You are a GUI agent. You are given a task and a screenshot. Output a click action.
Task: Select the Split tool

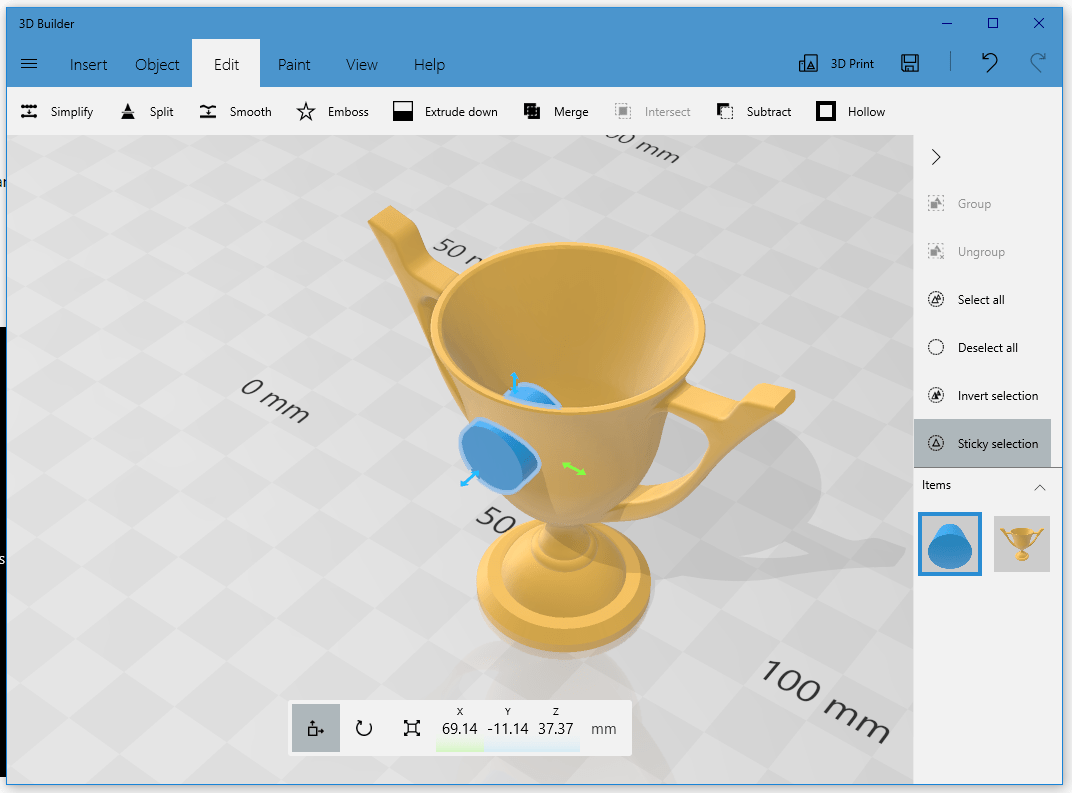coord(146,111)
